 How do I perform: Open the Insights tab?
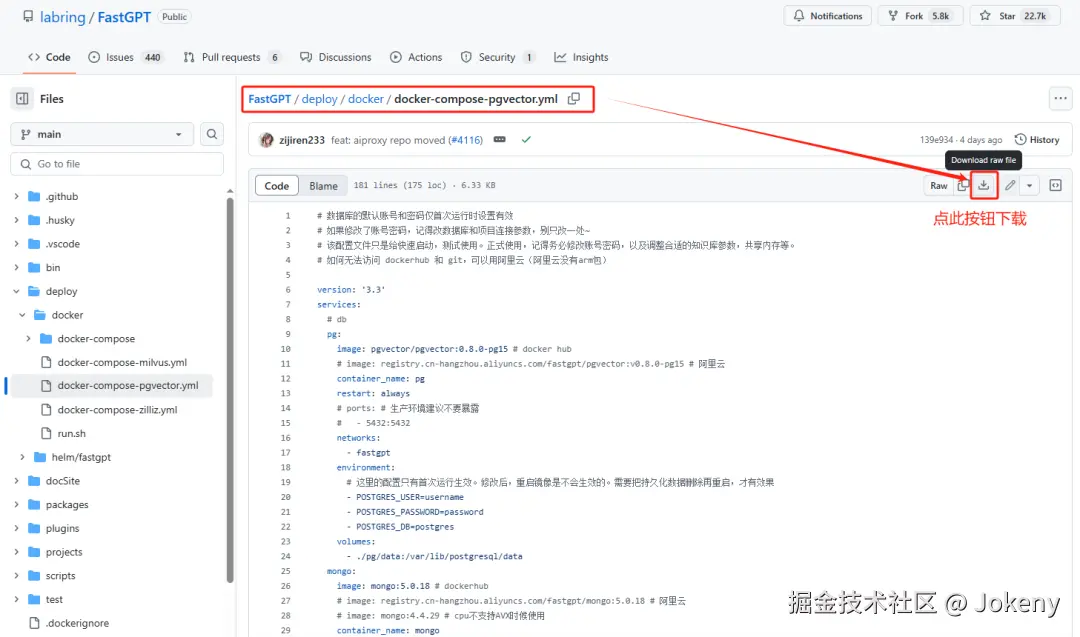click(x=581, y=57)
